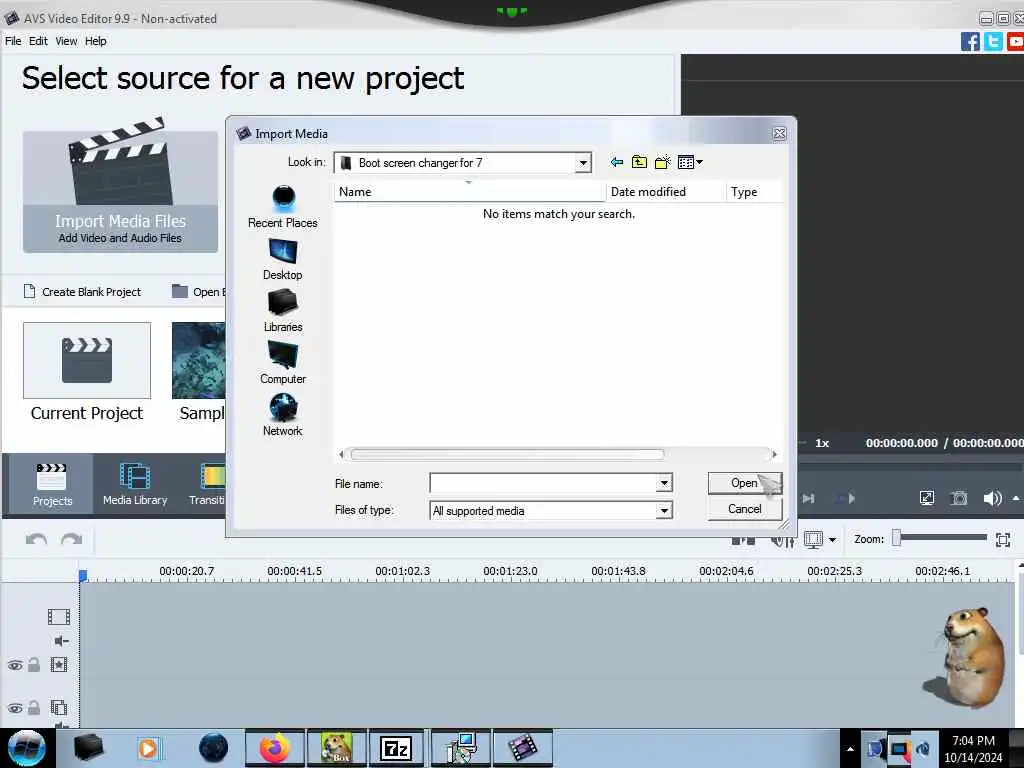Image resolution: width=1024 pixels, height=768 pixels.
Task: Open Firefox from the taskbar
Action: coord(275,748)
